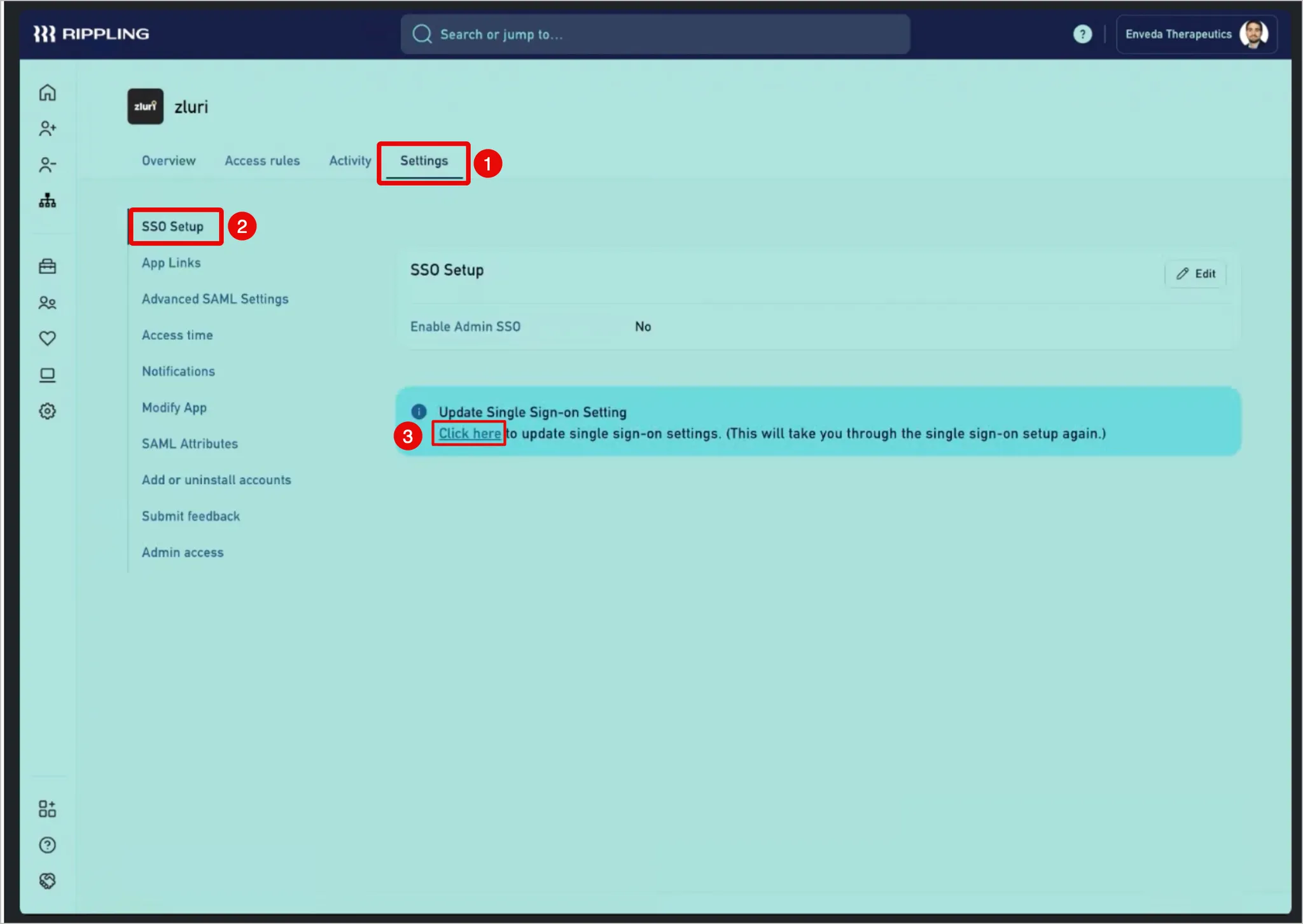
Task: Click the remove person sidebar icon
Action: tap(48, 165)
